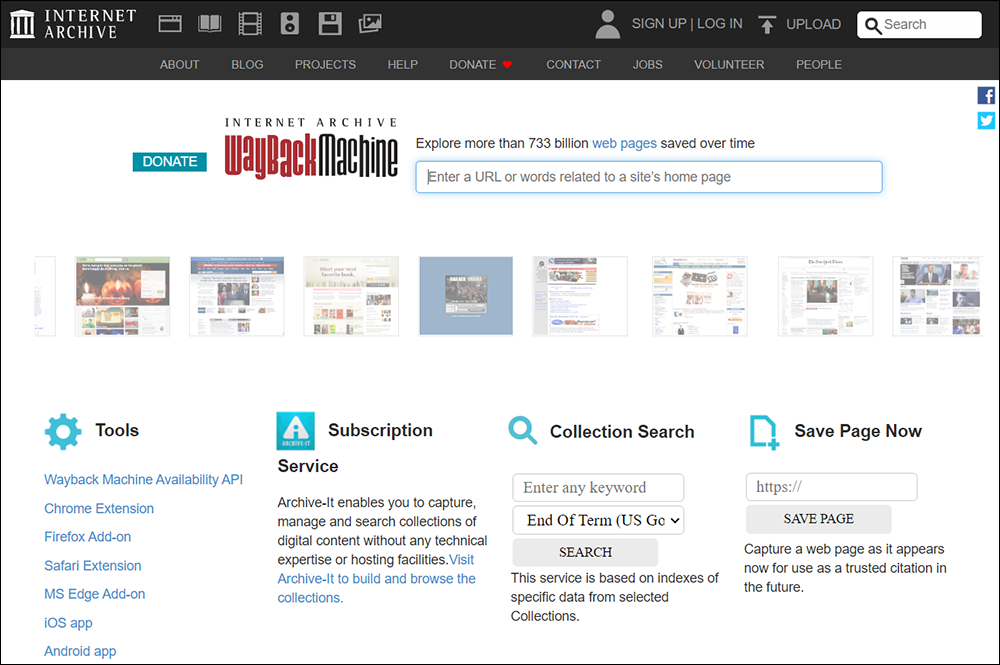Open the Safari Extension link
1000x665 pixels.
[x=92, y=566]
